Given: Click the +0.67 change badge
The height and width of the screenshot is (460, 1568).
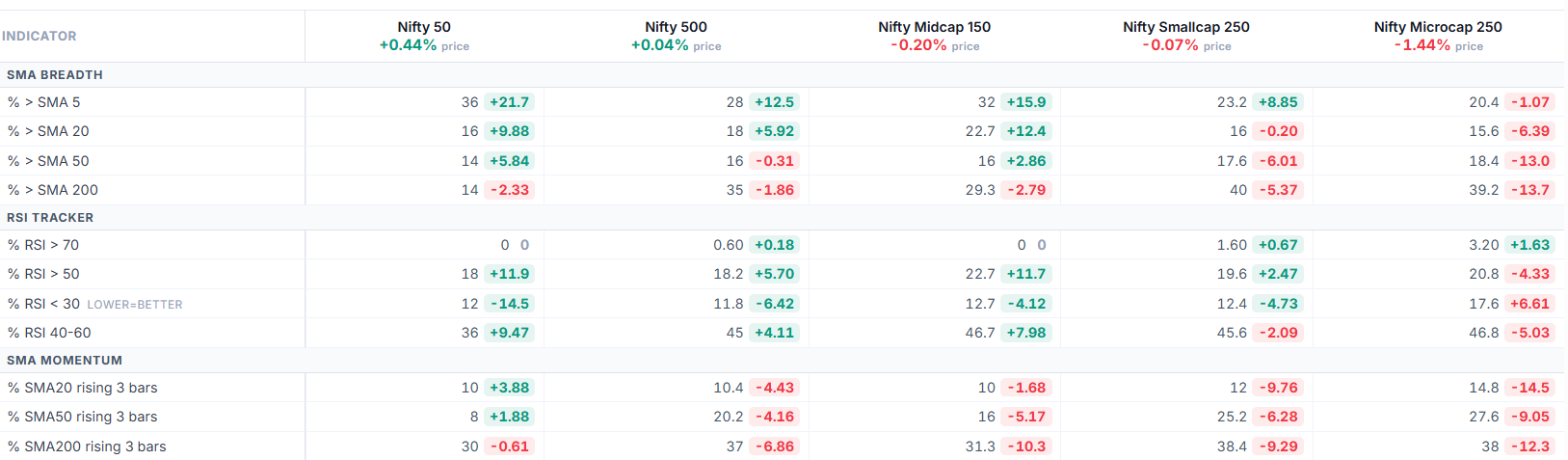Looking at the screenshot, I should (x=1277, y=245).
